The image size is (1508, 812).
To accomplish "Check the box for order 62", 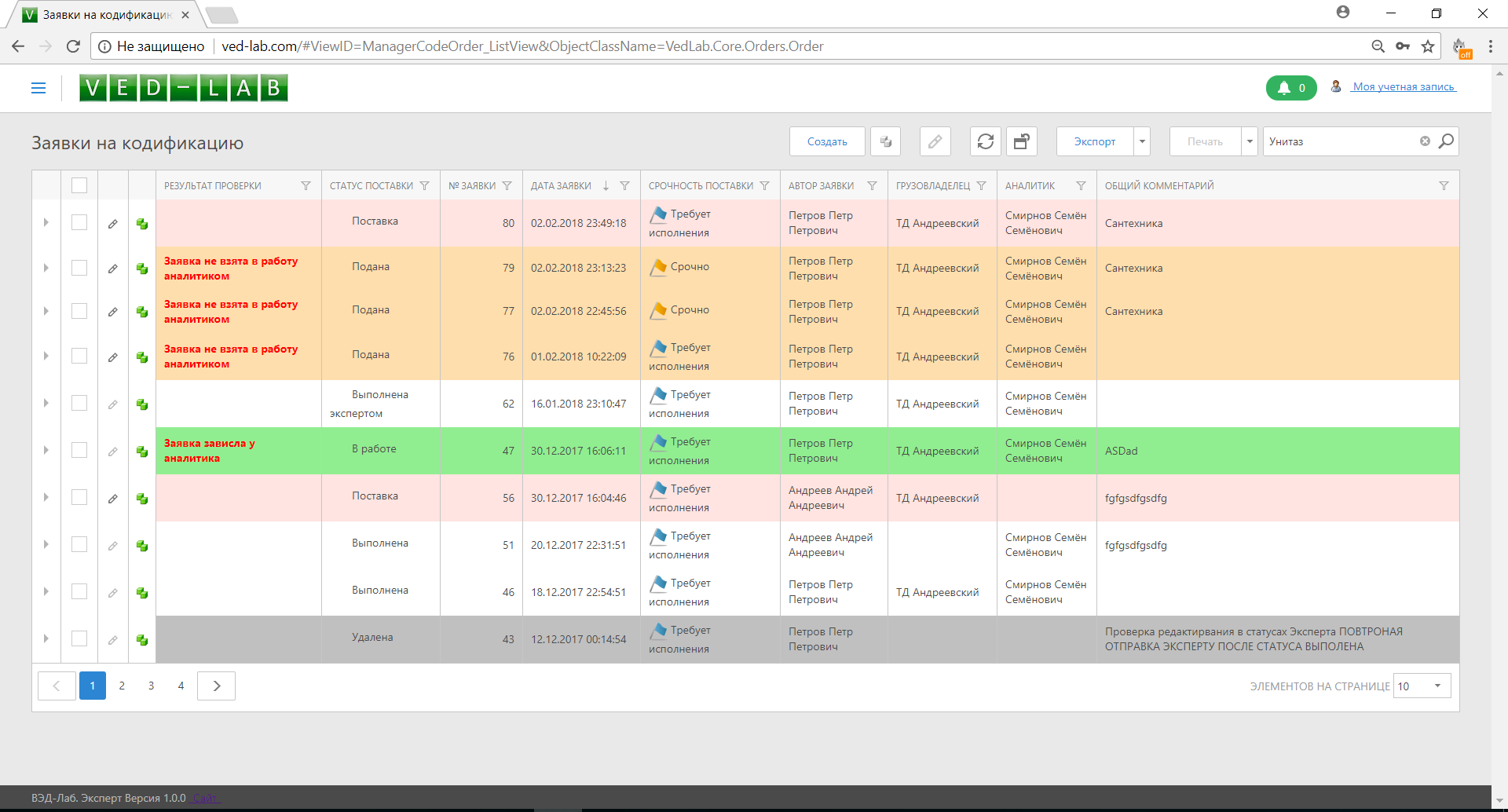I will (79, 403).
